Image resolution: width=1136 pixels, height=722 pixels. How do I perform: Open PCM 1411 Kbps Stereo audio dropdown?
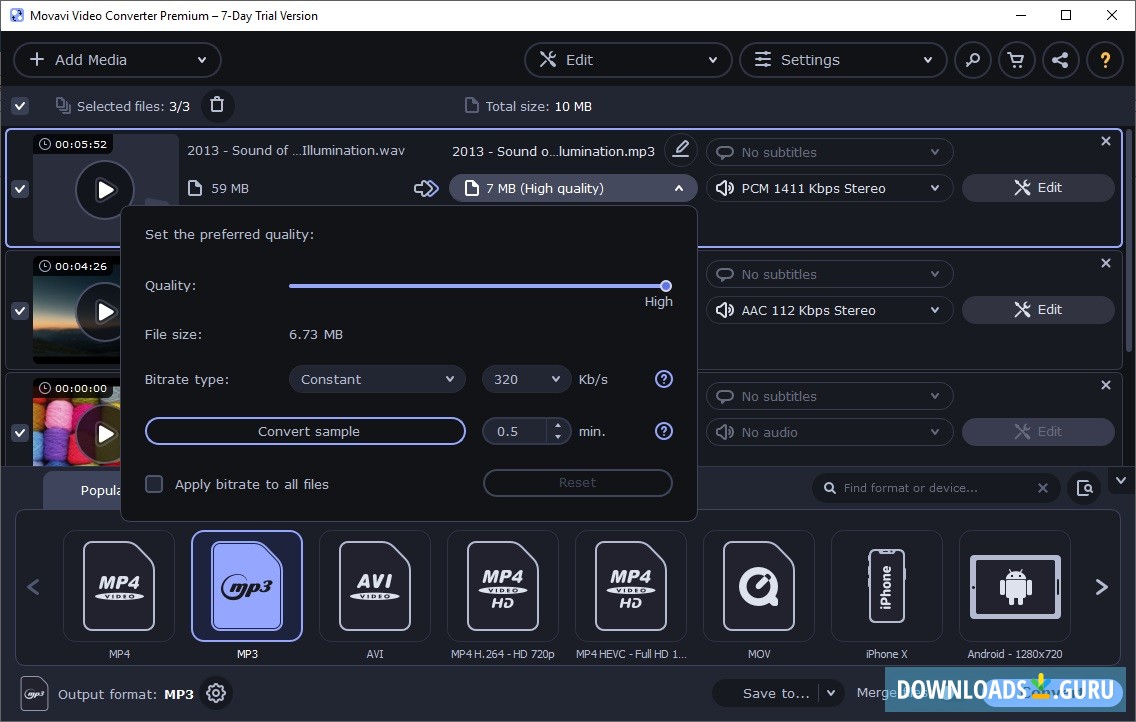click(830, 188)
